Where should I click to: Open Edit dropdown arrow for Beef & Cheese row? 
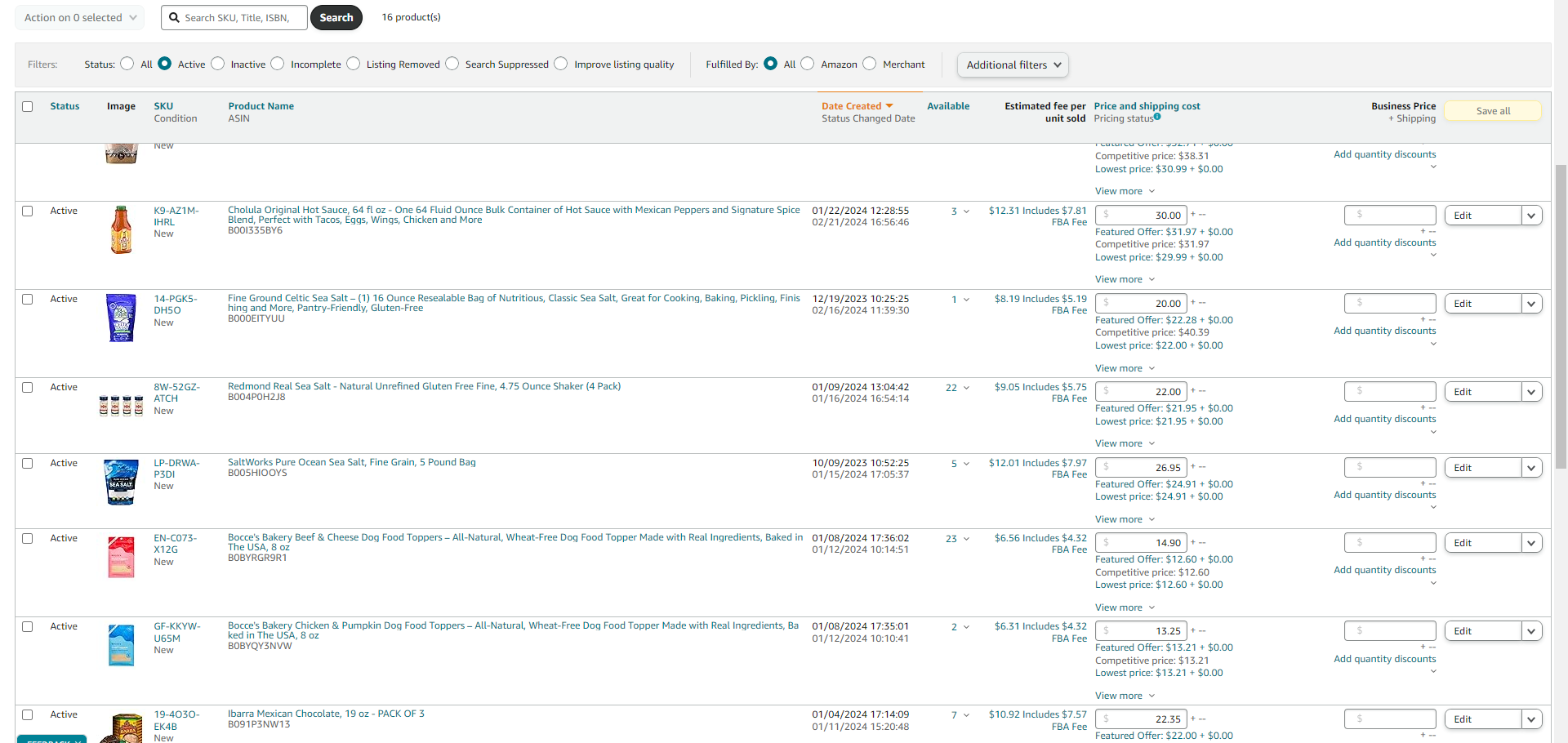click(x=1531, y=543)
